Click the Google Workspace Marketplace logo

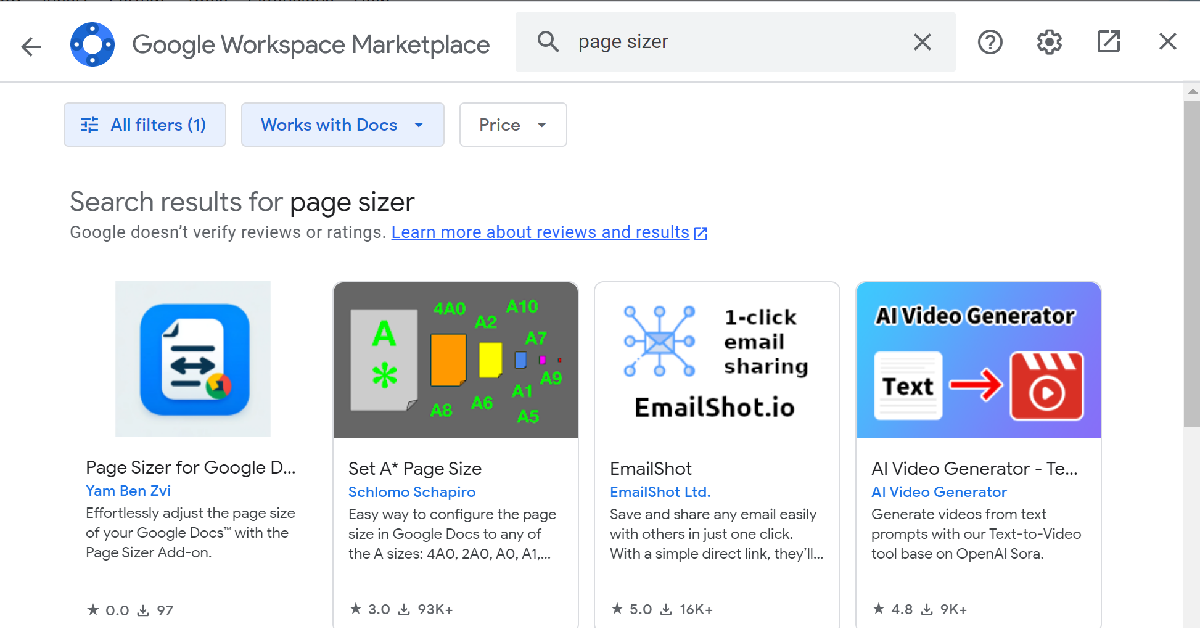(93, 43)
